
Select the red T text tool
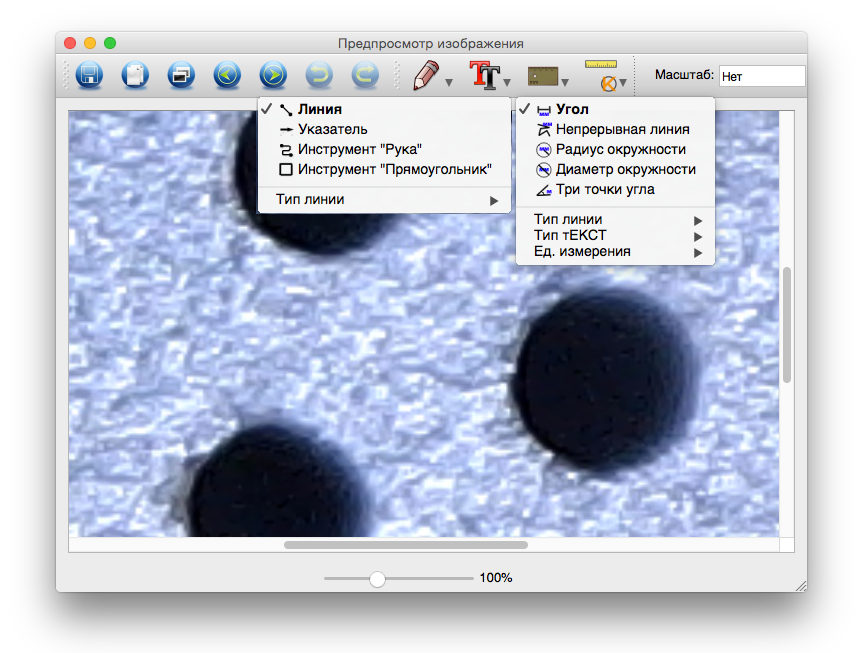(484, 75)
